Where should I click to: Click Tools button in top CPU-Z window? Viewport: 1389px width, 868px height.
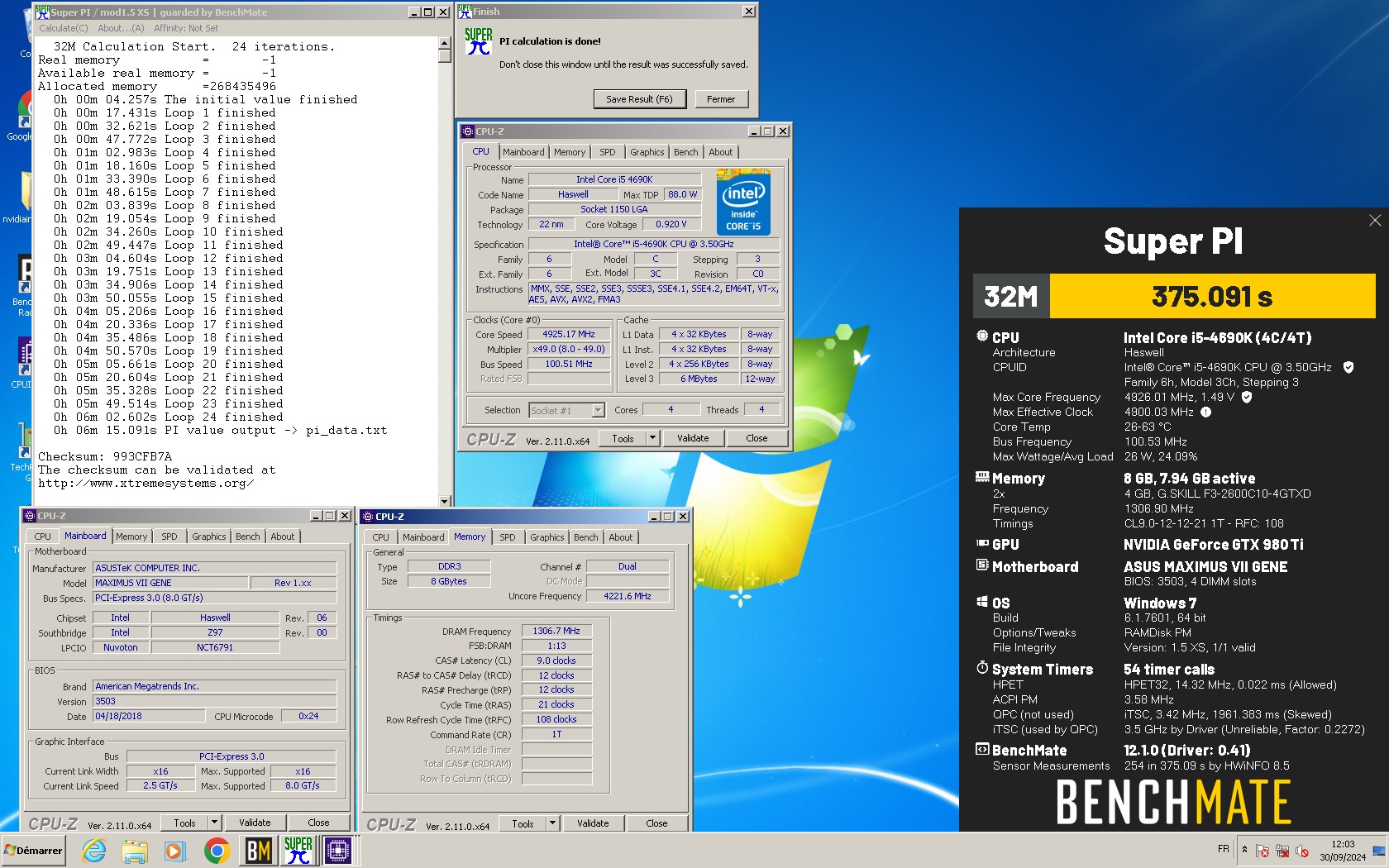click(623, 438)
